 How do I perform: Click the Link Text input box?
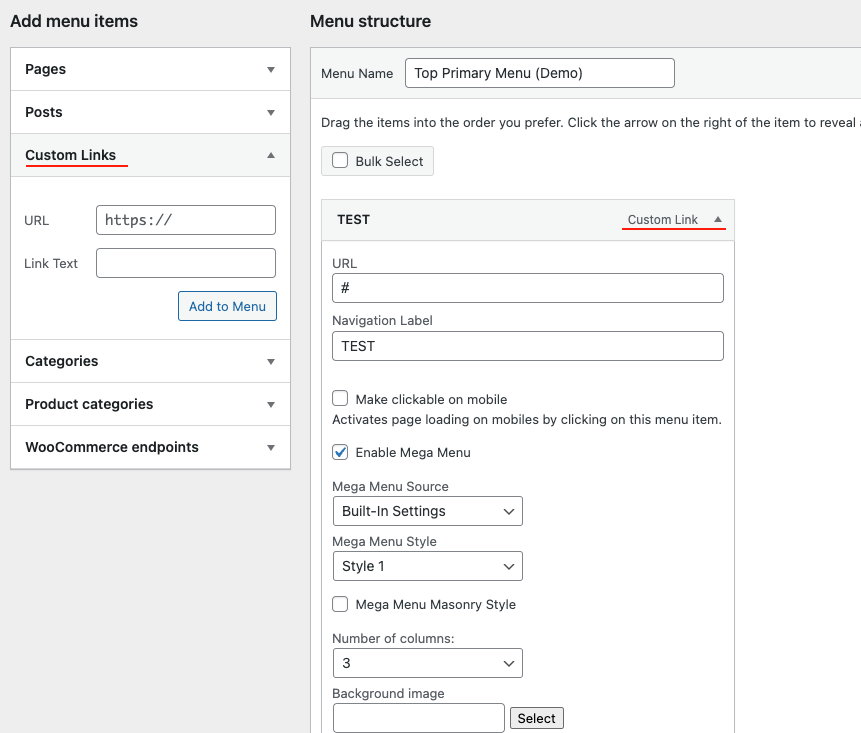(186, 263)
